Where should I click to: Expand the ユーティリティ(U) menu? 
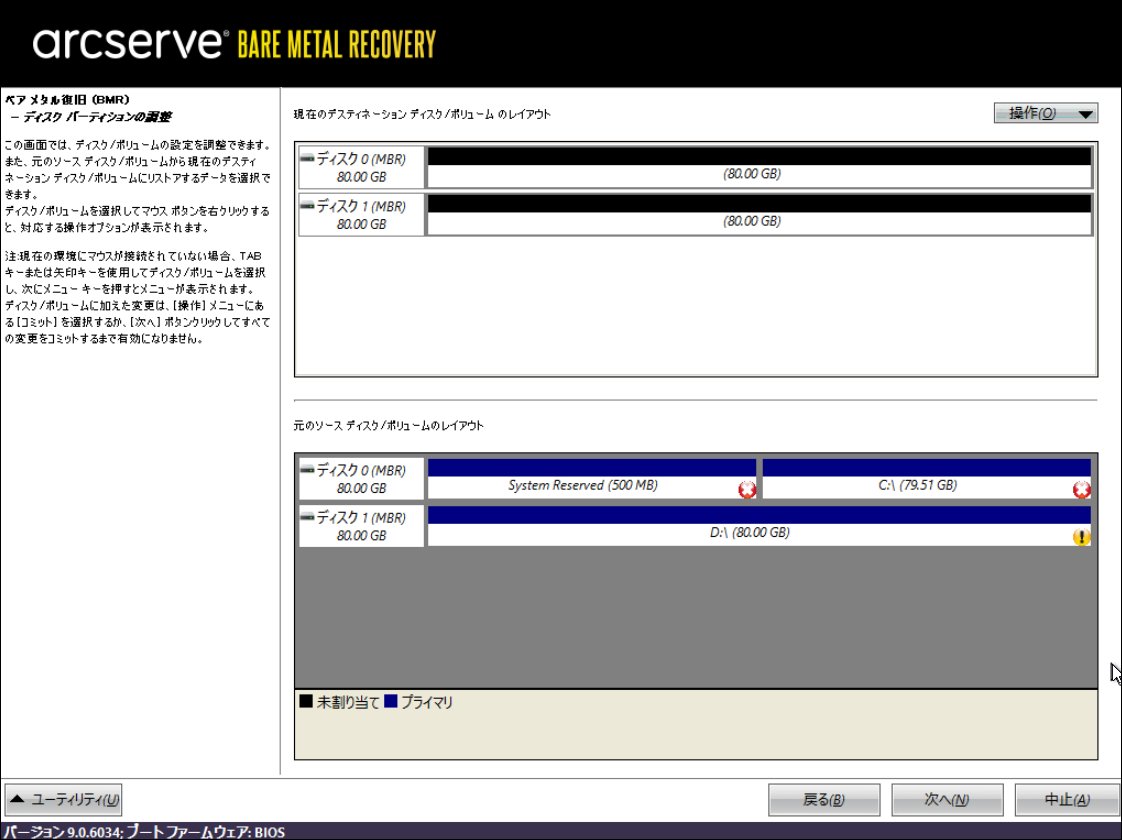[64, 799]
